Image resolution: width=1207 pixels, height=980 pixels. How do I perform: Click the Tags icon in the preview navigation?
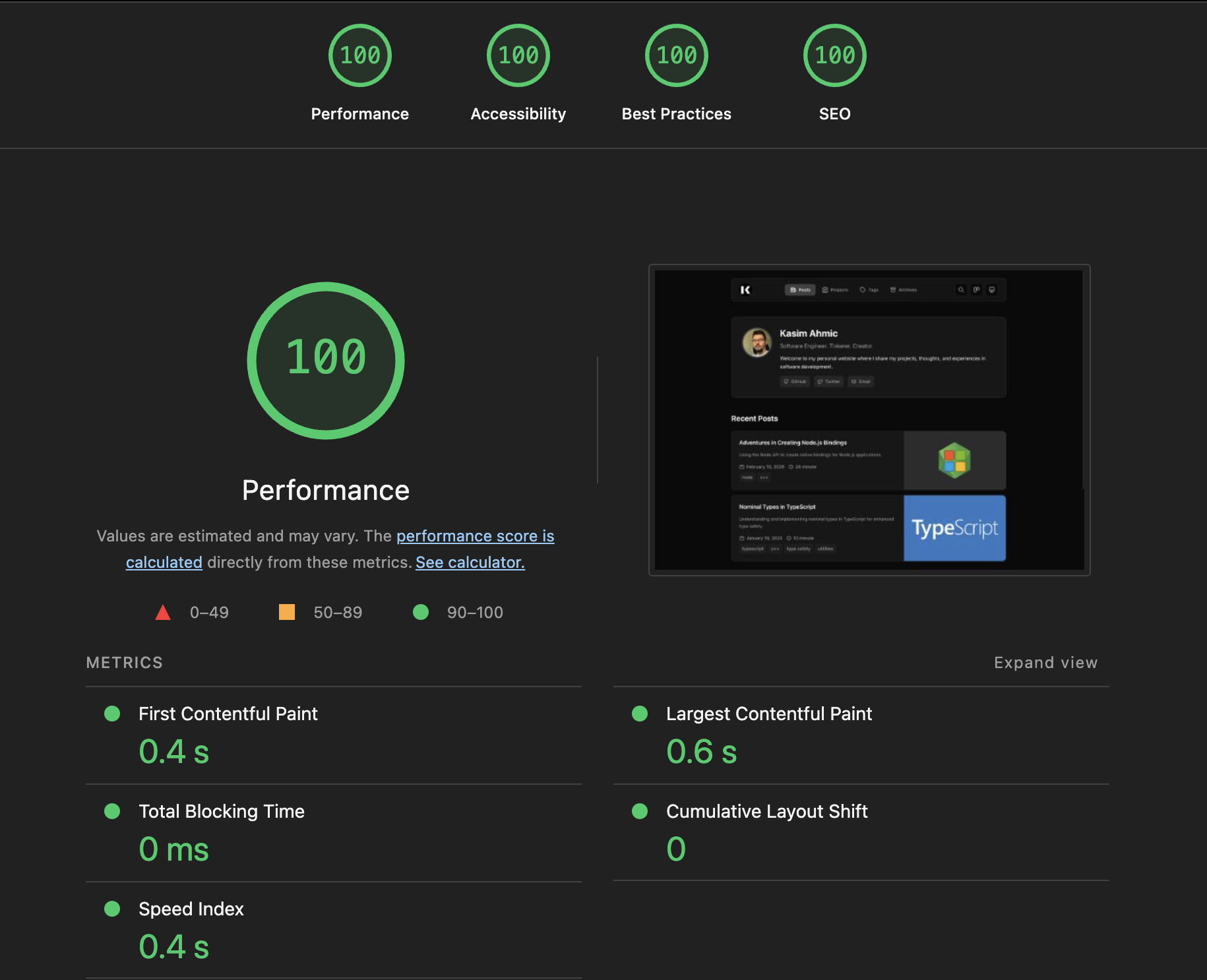coord(869,290)
